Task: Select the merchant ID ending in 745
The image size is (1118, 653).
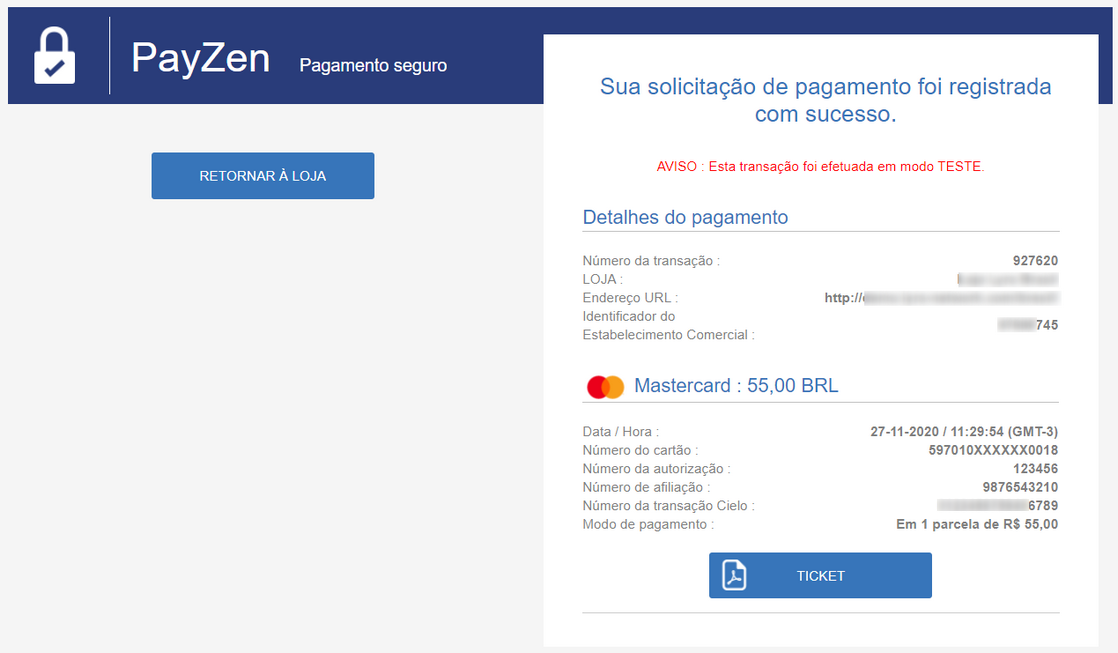Action: 1028,325
